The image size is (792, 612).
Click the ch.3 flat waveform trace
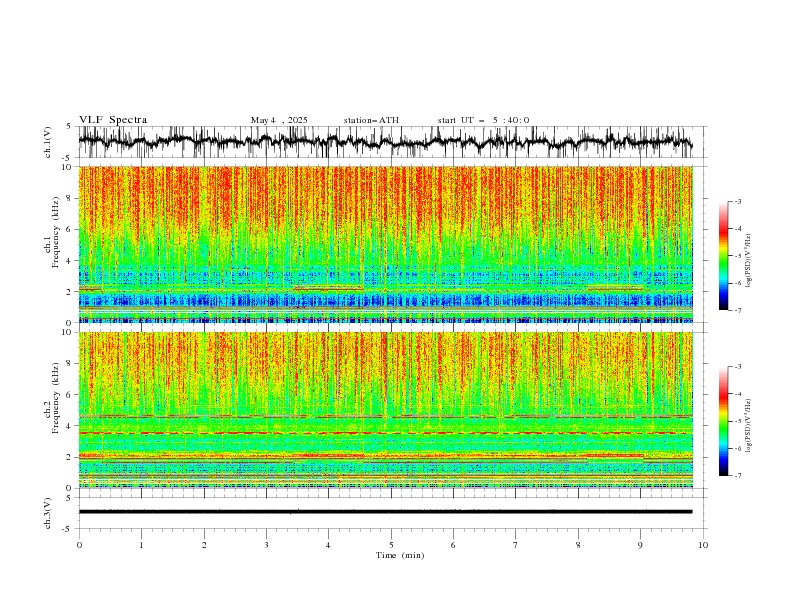(386, 512)
